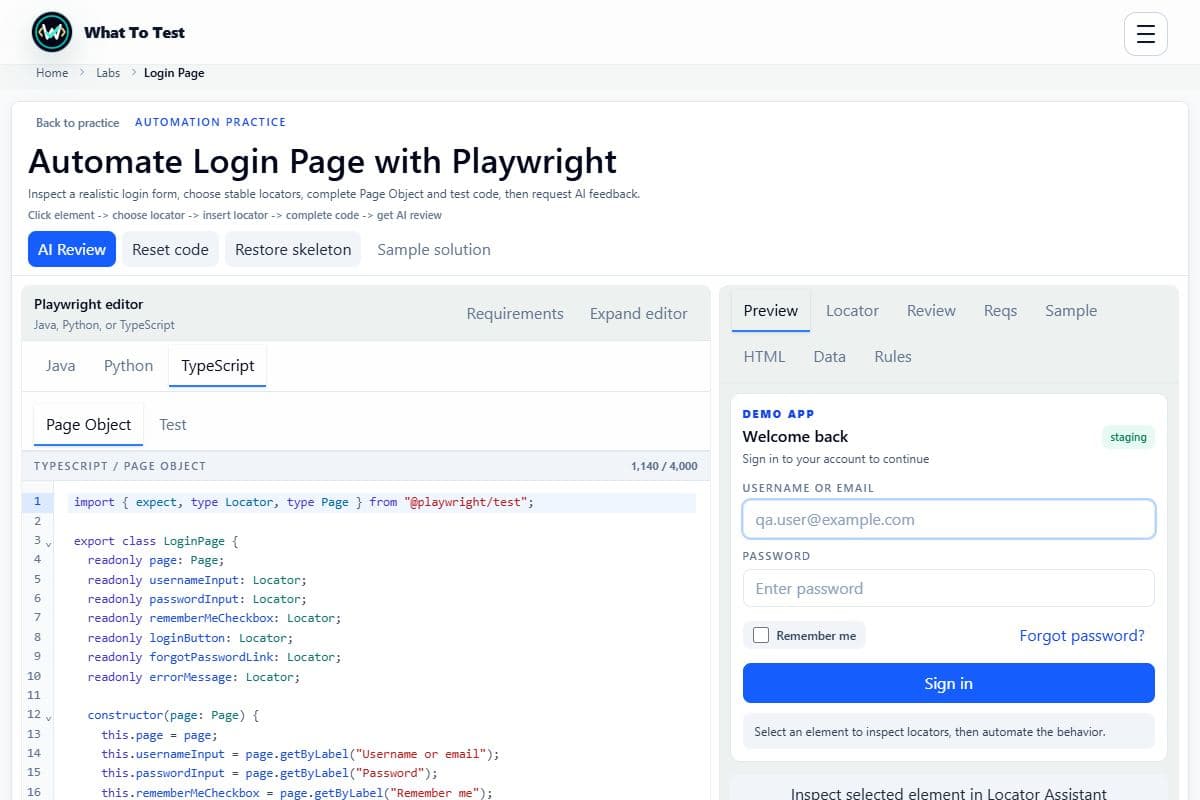Switch to the Data tab
Screen dimensions: 1200x800
click(830, 357)
